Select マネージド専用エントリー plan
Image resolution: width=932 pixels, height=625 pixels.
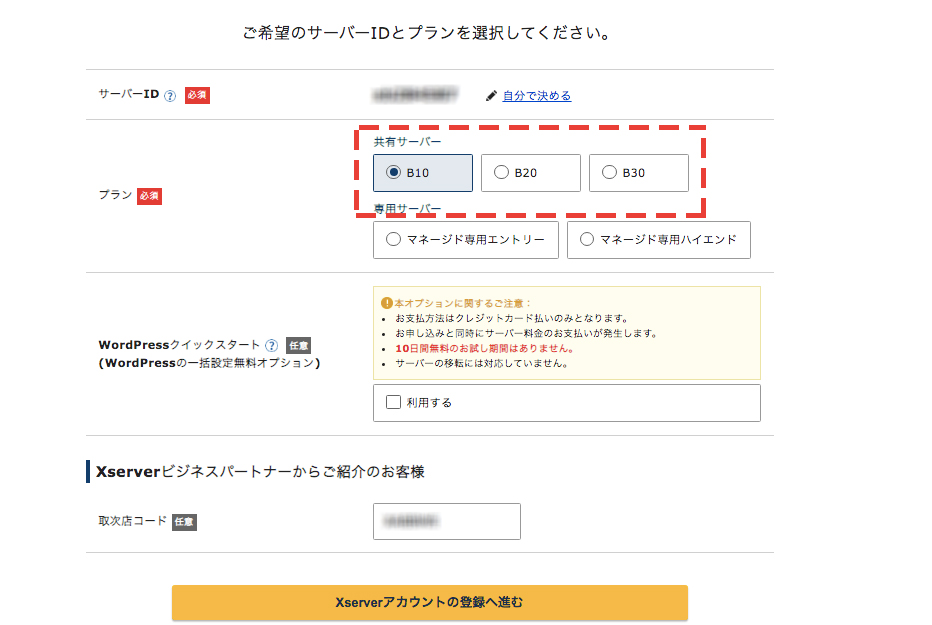[394, 240]
